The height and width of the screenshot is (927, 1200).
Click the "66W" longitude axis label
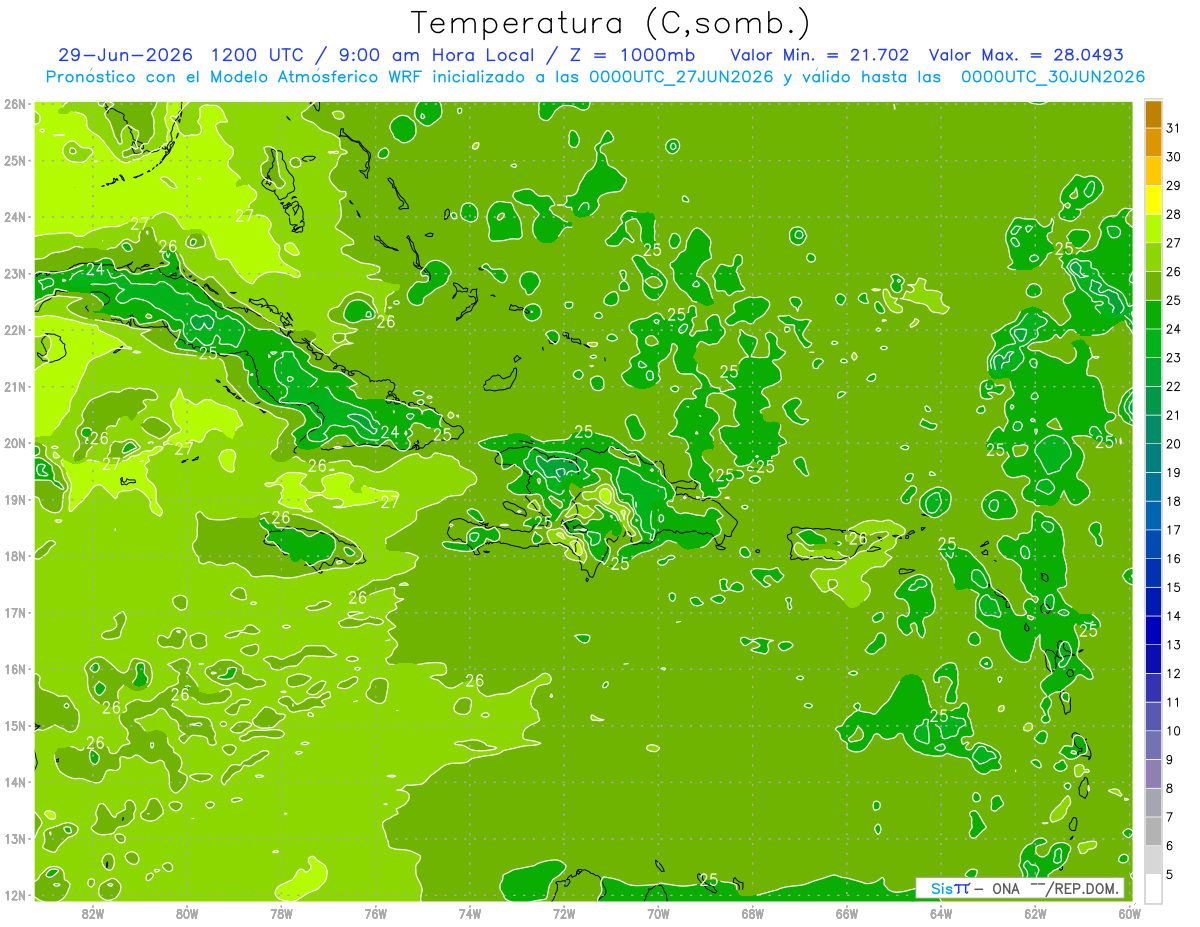pyautogui.click(x=847, y=913)
